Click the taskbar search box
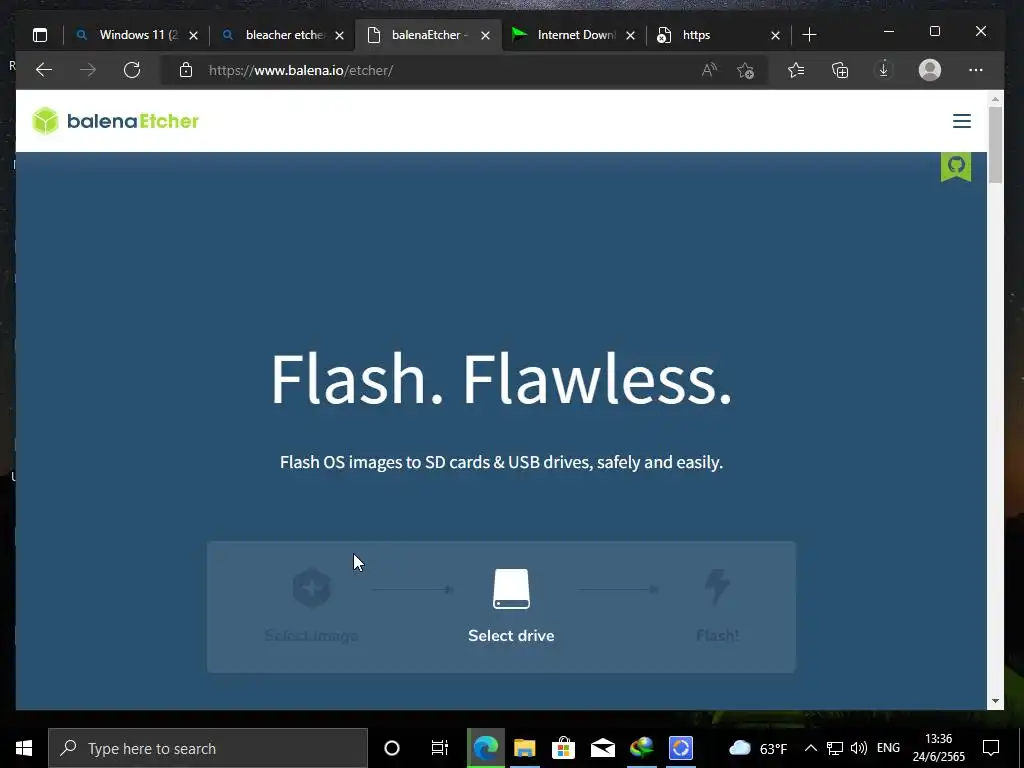The height and width of the screenshot is (768, 1024). pyautogui.click(x=208, y=748)
